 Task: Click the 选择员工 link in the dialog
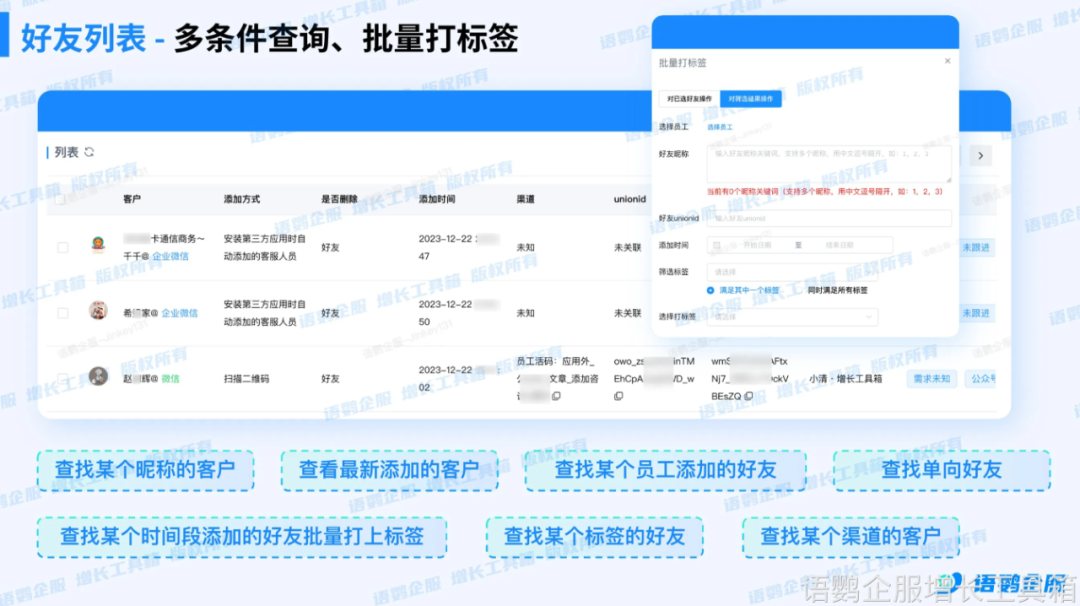720,127
